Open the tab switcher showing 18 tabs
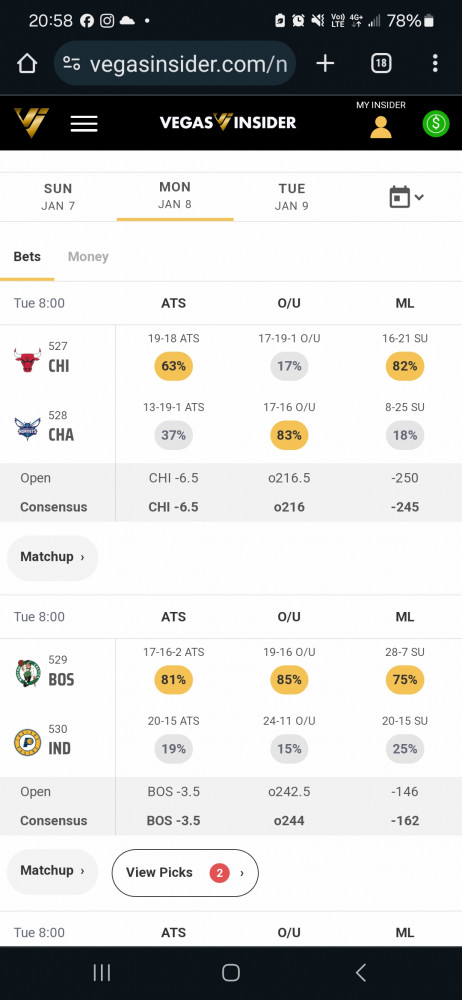Viewport: 462px width, 1000px height. tap(381, 63)
